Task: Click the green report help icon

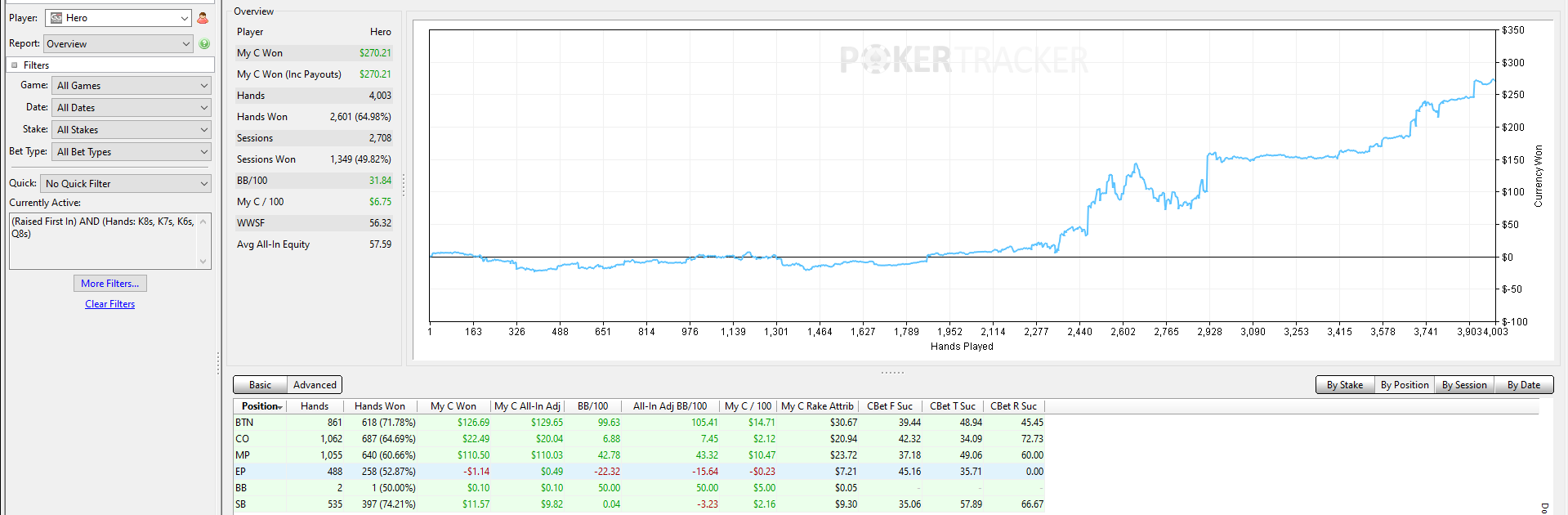Action: click(204, 44)
